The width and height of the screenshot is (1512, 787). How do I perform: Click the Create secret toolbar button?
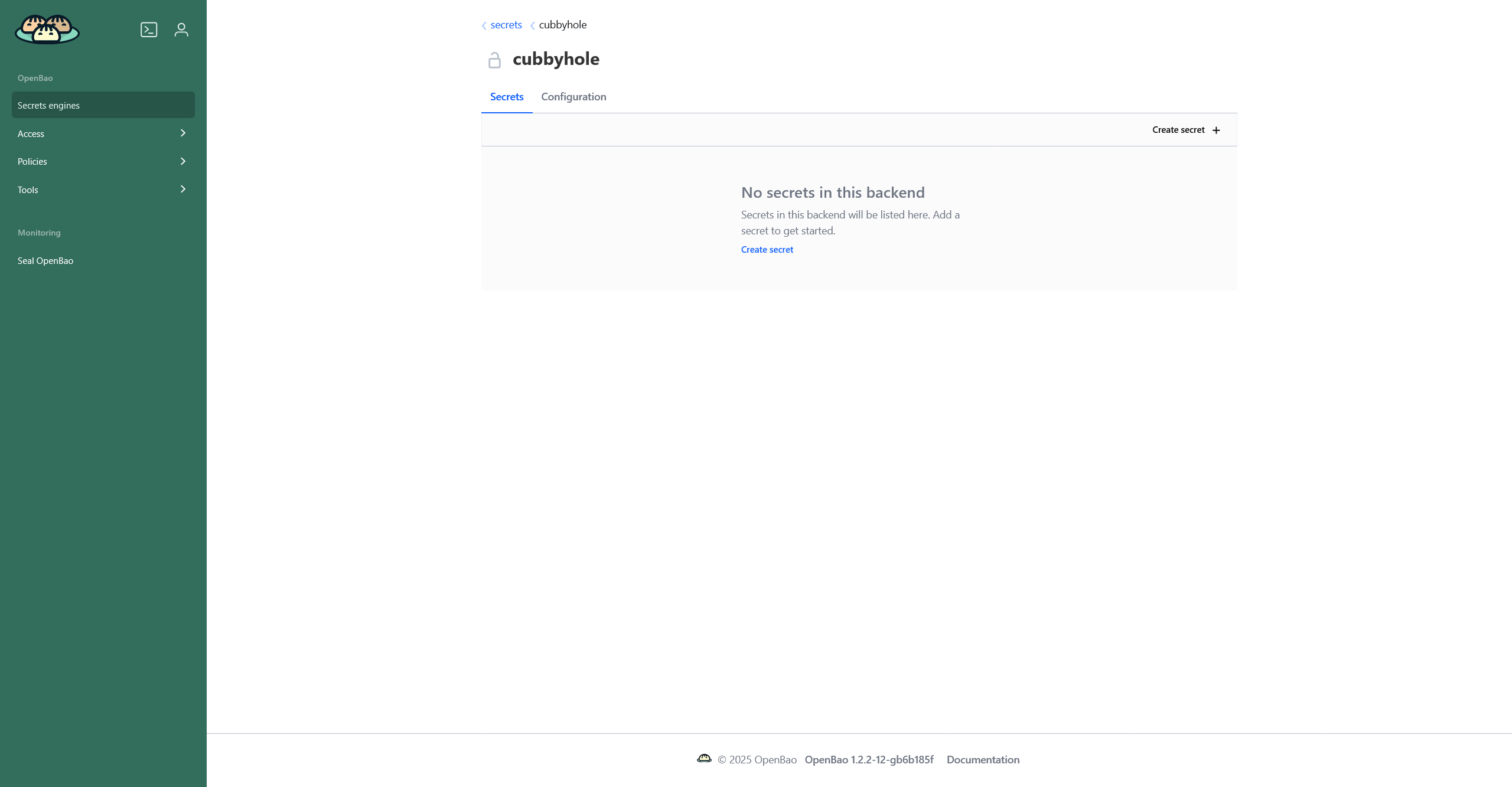1178,130
